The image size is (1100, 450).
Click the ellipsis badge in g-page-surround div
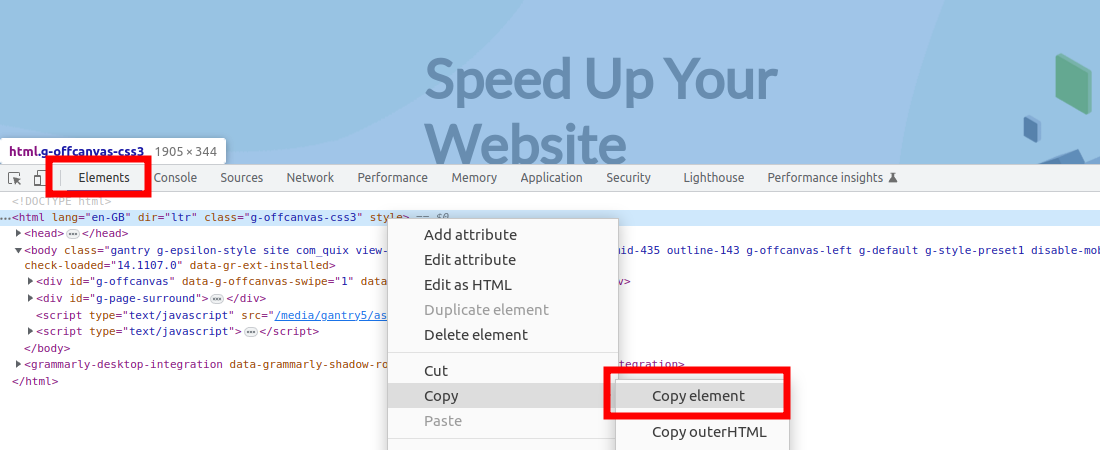[x=217, y=299]
